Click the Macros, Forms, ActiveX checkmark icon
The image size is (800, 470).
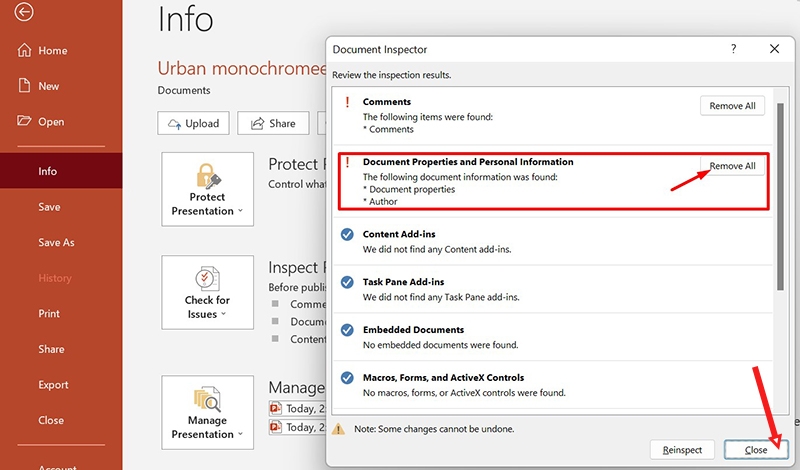(x=347, y=378)
